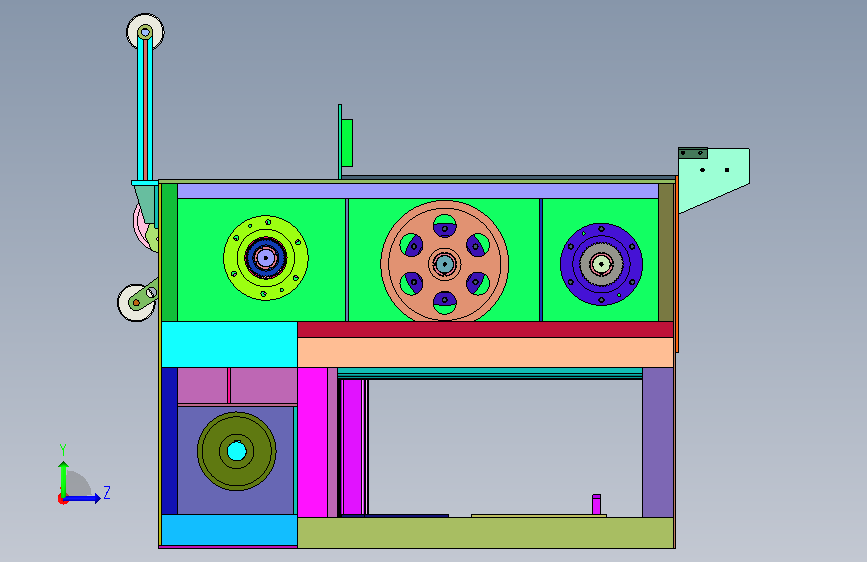
Task: Select the lower white roller on left arm
Action: (136, 303)
